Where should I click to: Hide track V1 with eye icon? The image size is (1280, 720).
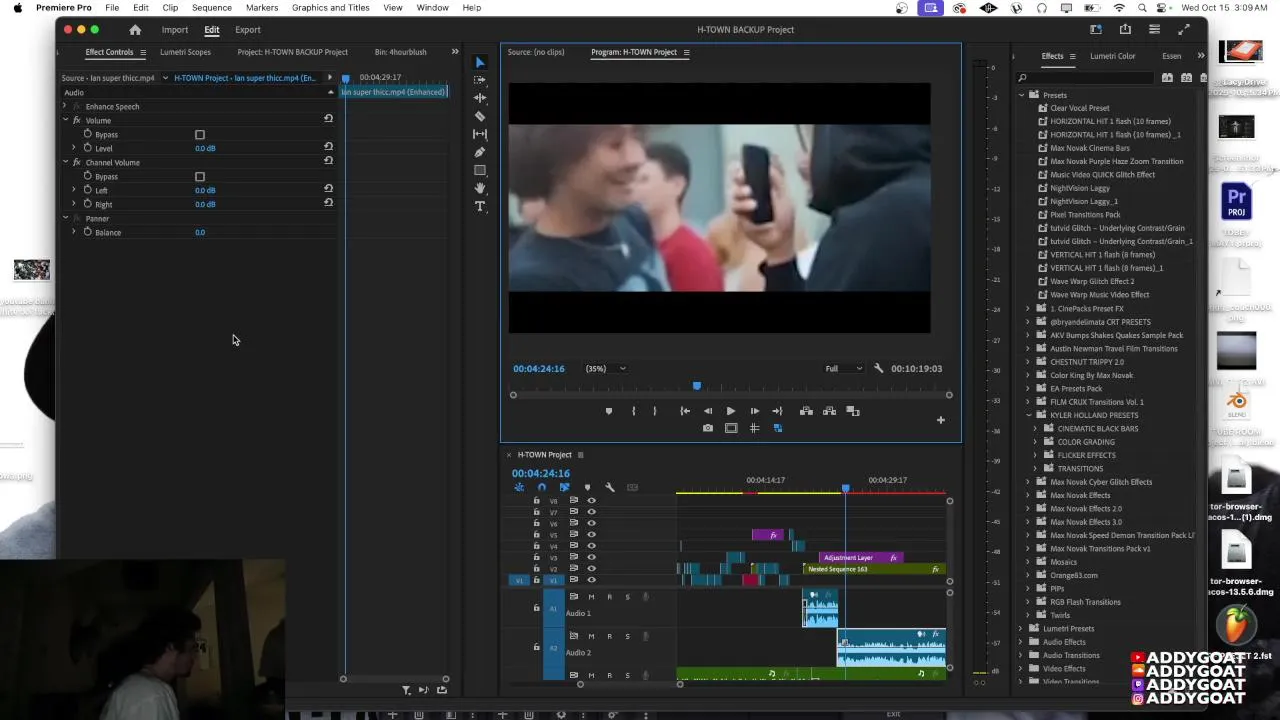(x=591, y=580)
